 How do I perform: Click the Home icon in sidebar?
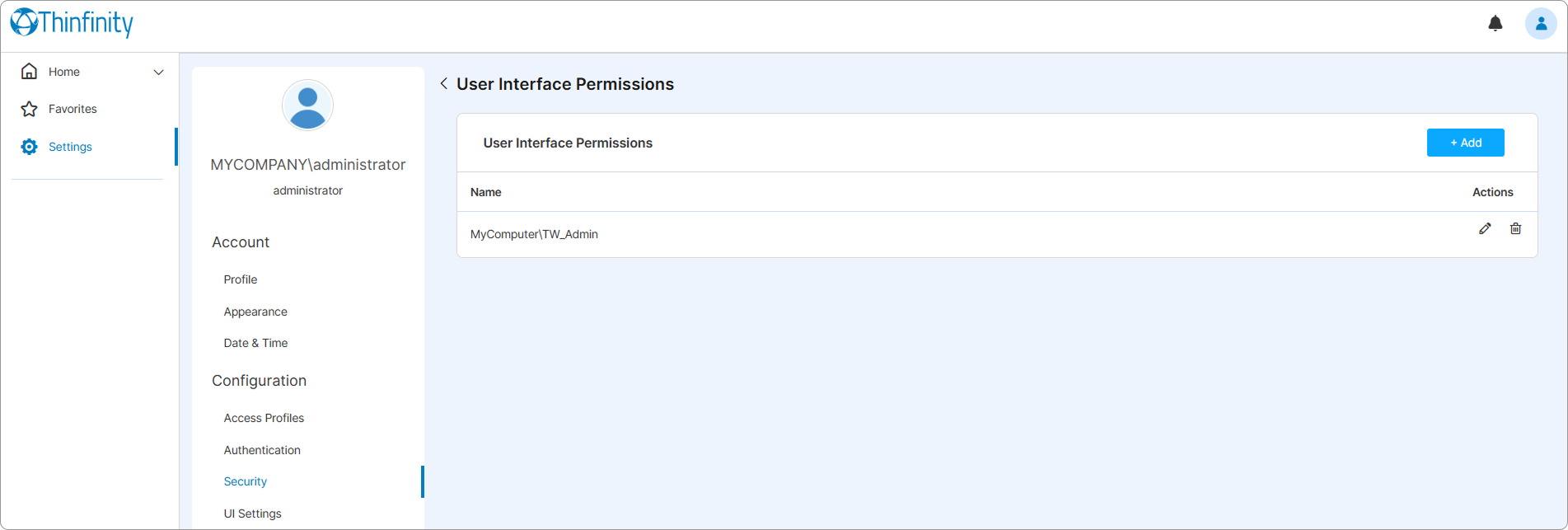[x=29, y=72]
